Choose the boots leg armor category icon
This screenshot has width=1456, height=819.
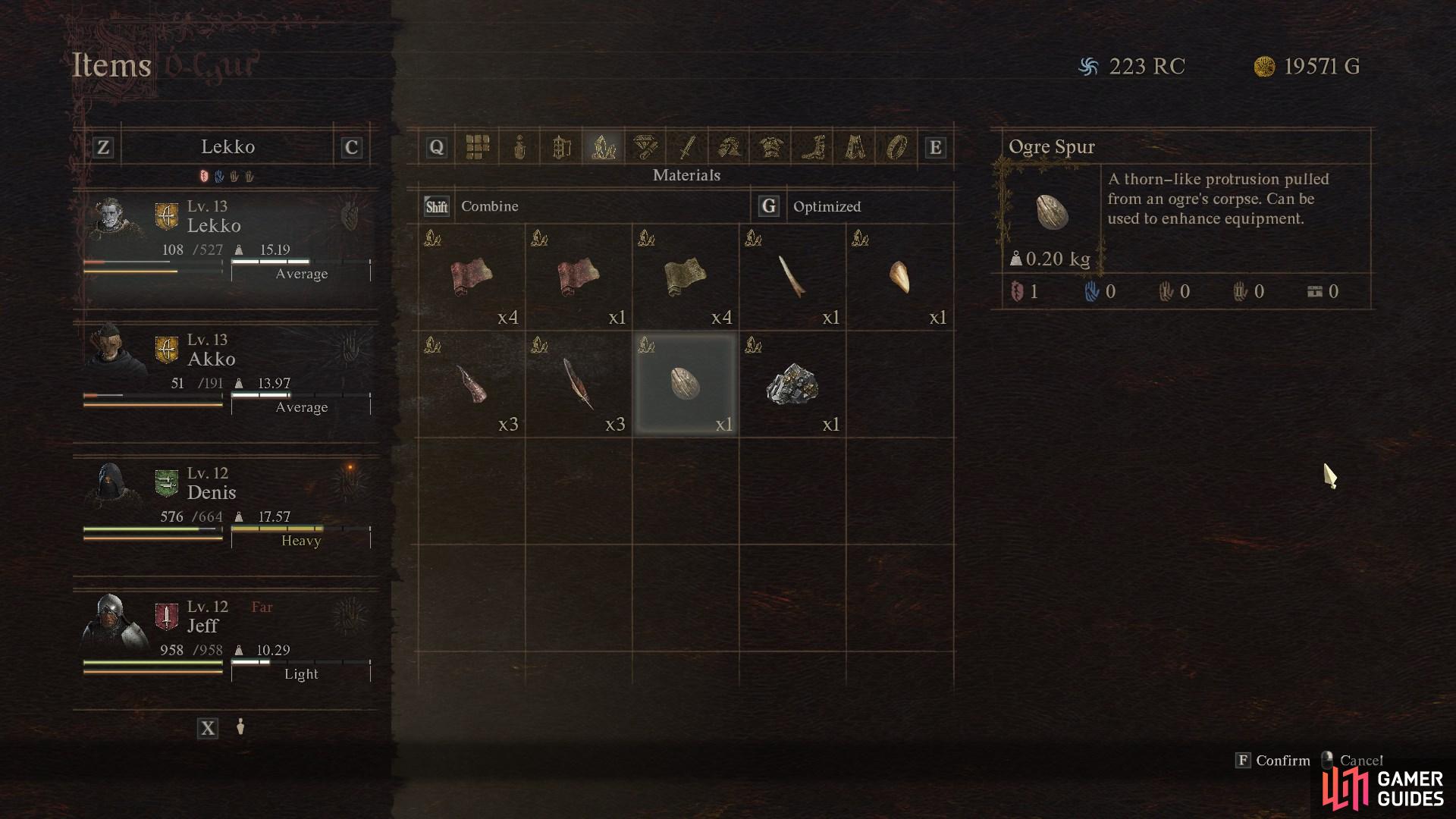pos(813,147)
